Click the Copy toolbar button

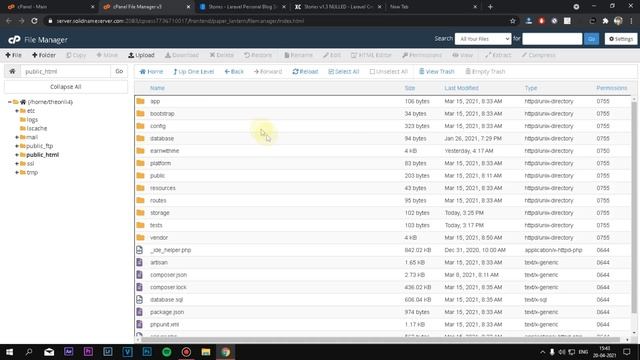[76, 55]
